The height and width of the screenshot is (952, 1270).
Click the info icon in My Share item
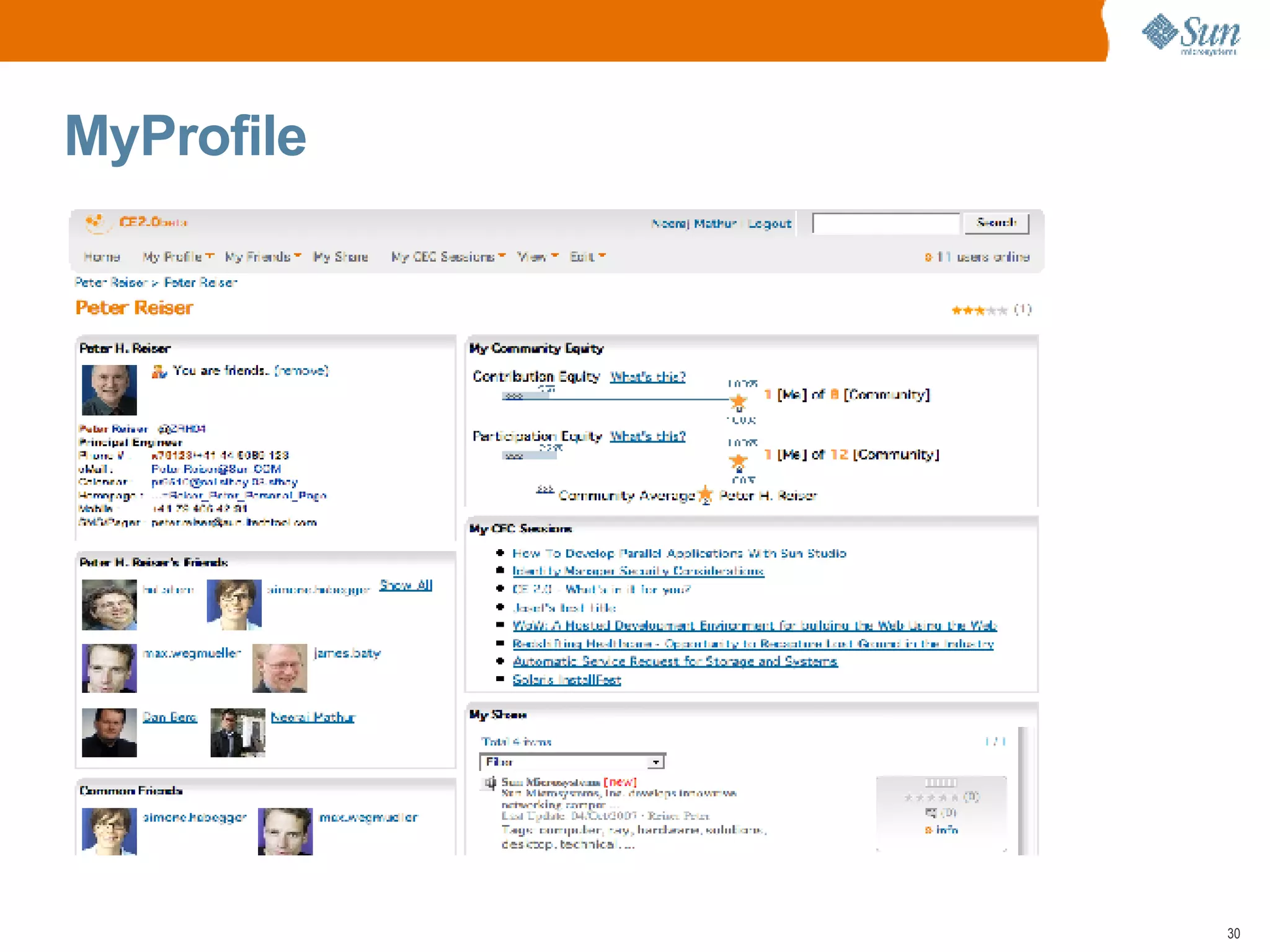[928, 830]
